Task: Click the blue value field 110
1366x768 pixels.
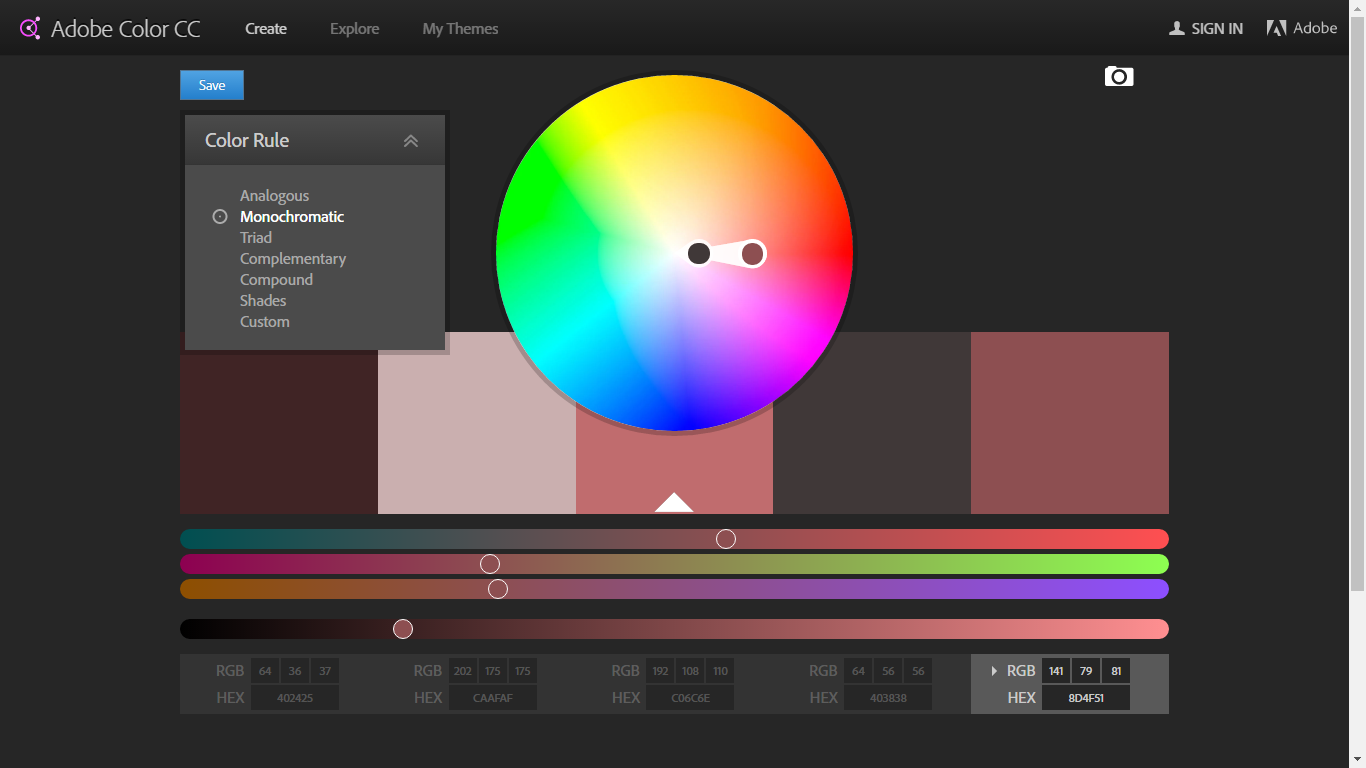Action: point(720,671)
